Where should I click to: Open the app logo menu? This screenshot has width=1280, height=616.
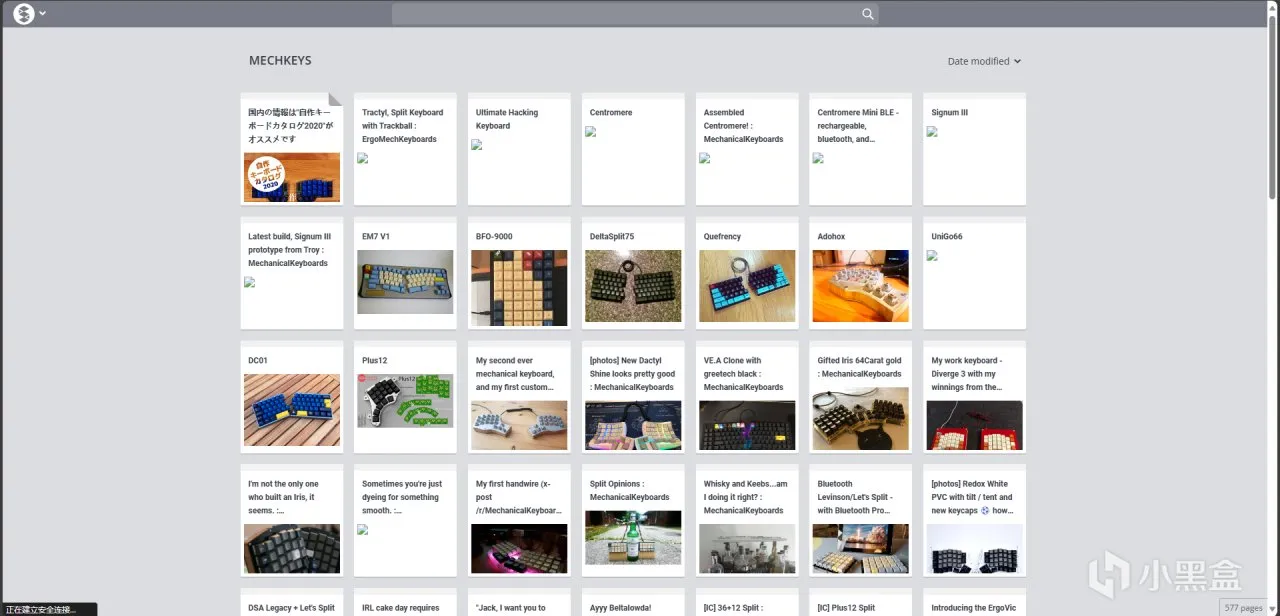point(24,14)
